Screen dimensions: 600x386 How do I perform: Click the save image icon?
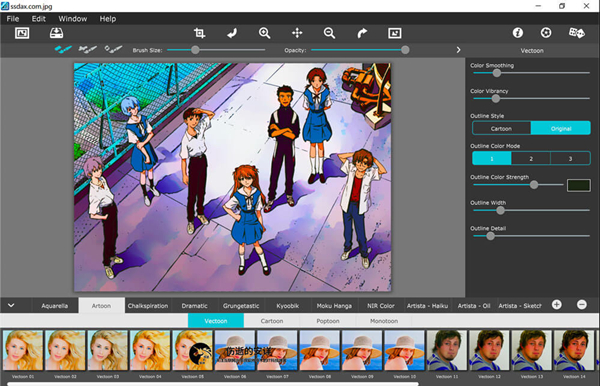tap(56, 33)
